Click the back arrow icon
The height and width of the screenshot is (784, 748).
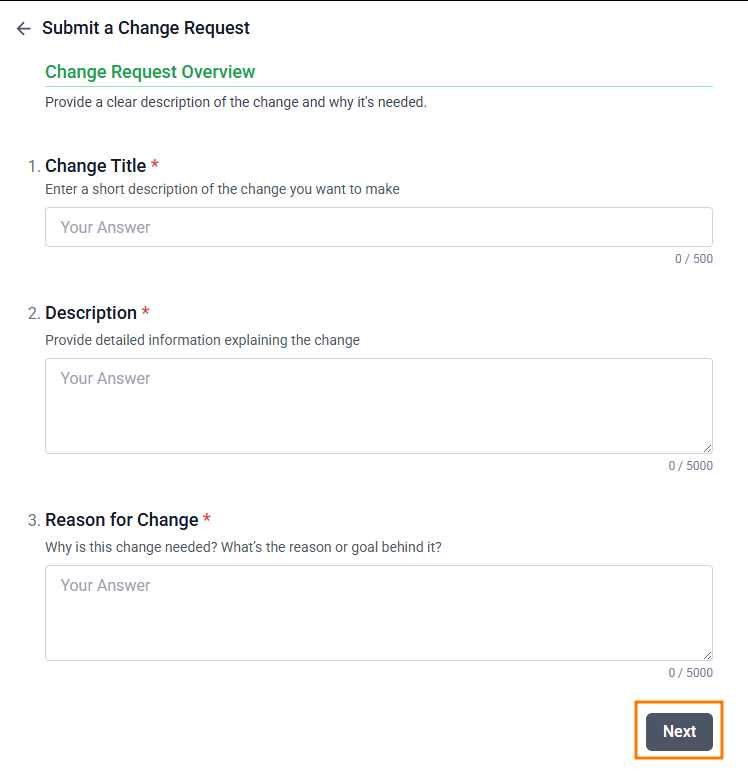24,29
